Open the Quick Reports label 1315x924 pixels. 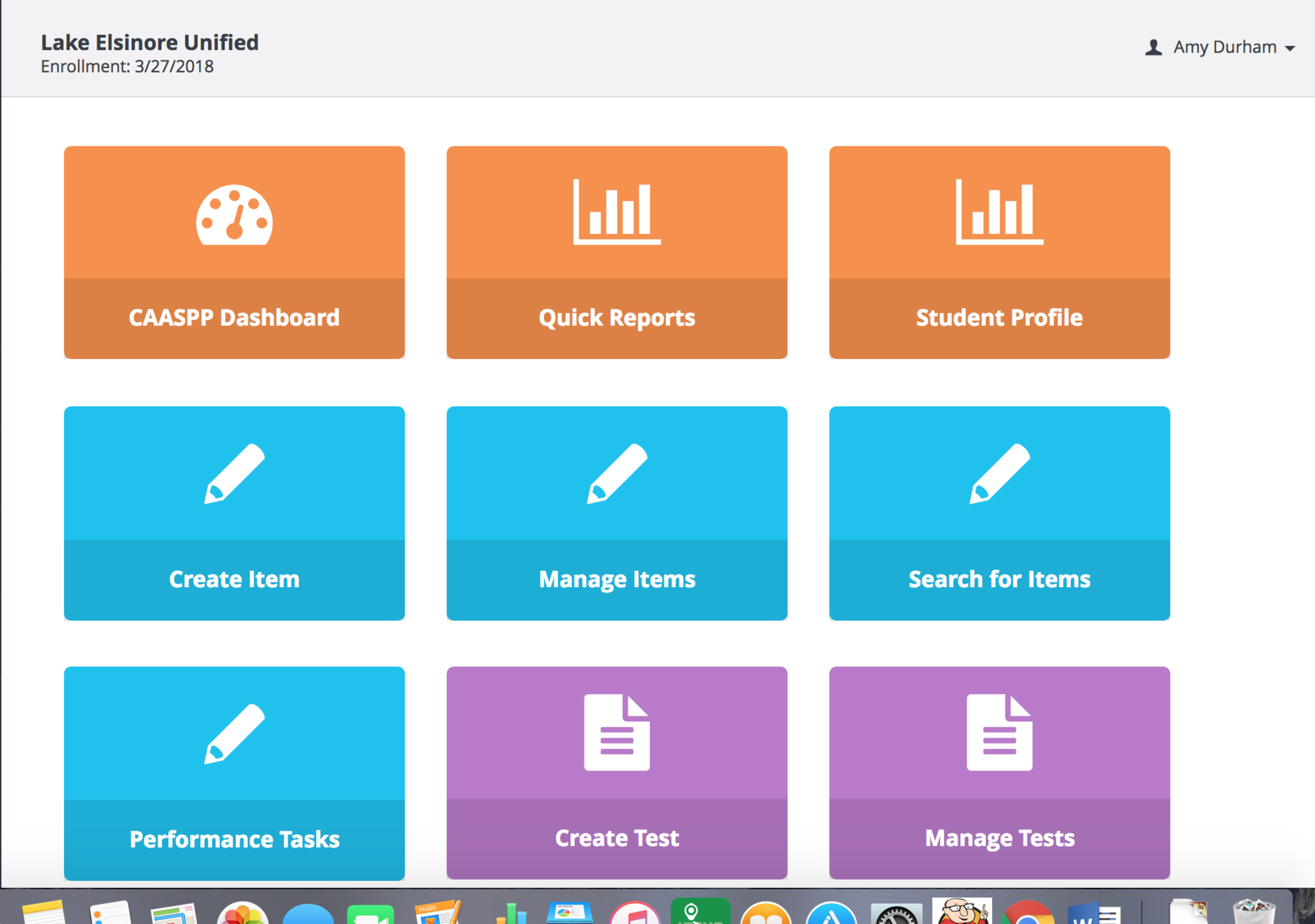click(616, 318)
